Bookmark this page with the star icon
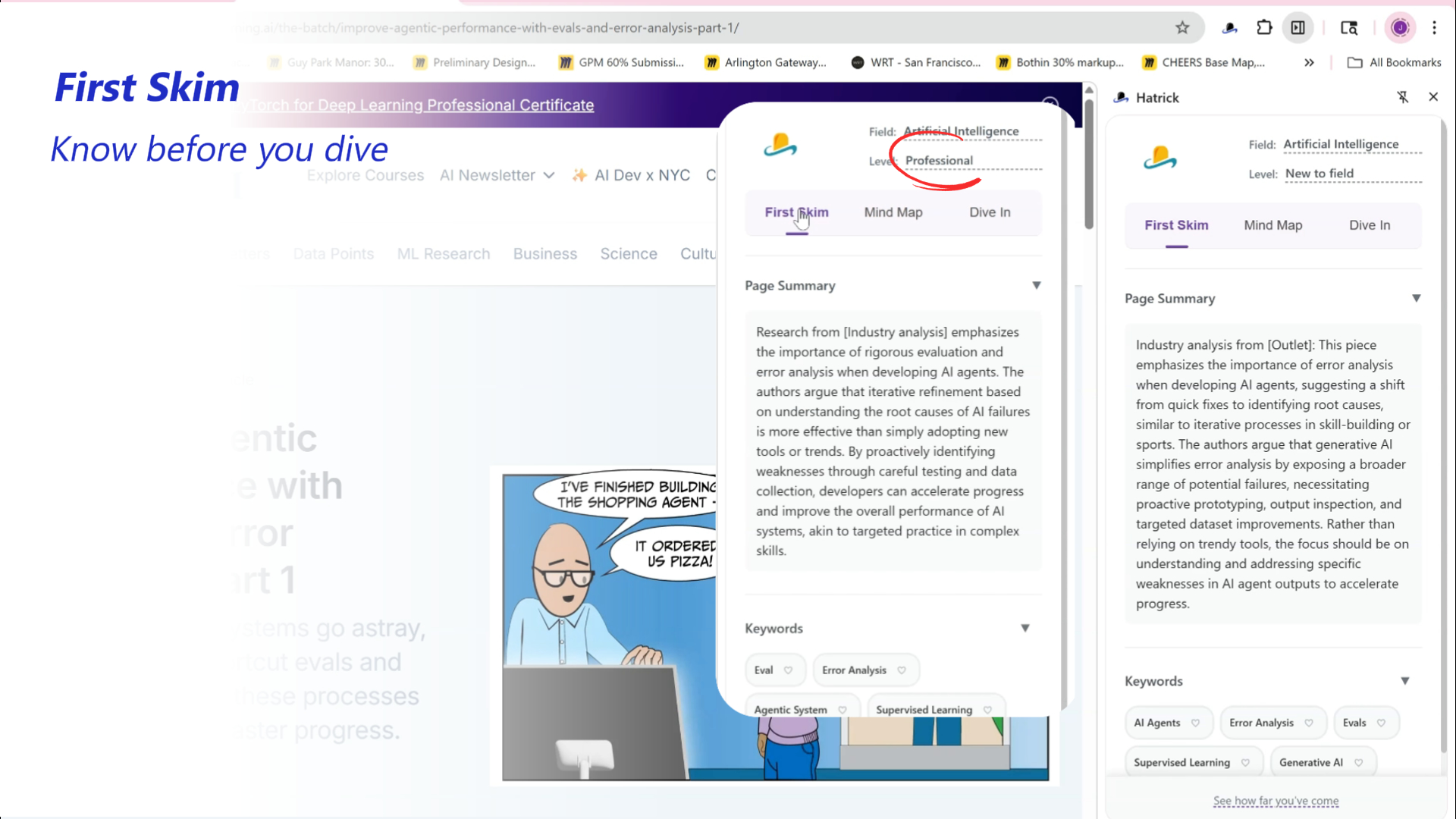Viewport: 1456px width, 819px height. click(1182, 28)
